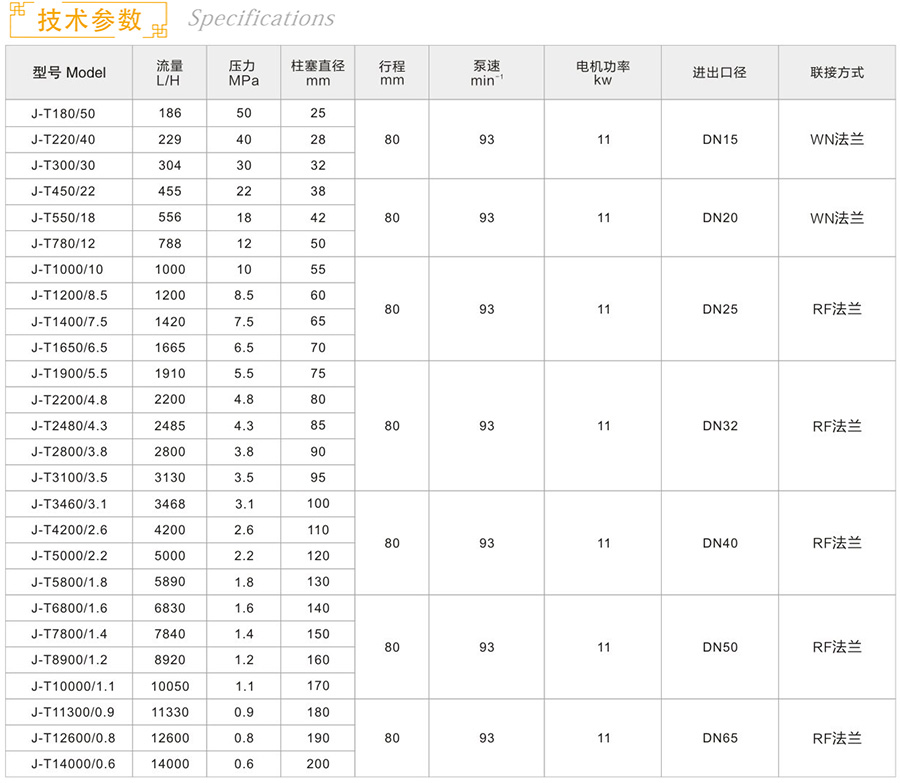The image size is (900, 783).
Task: Select the 电机功率 kw column header
Action: [603, 73]
